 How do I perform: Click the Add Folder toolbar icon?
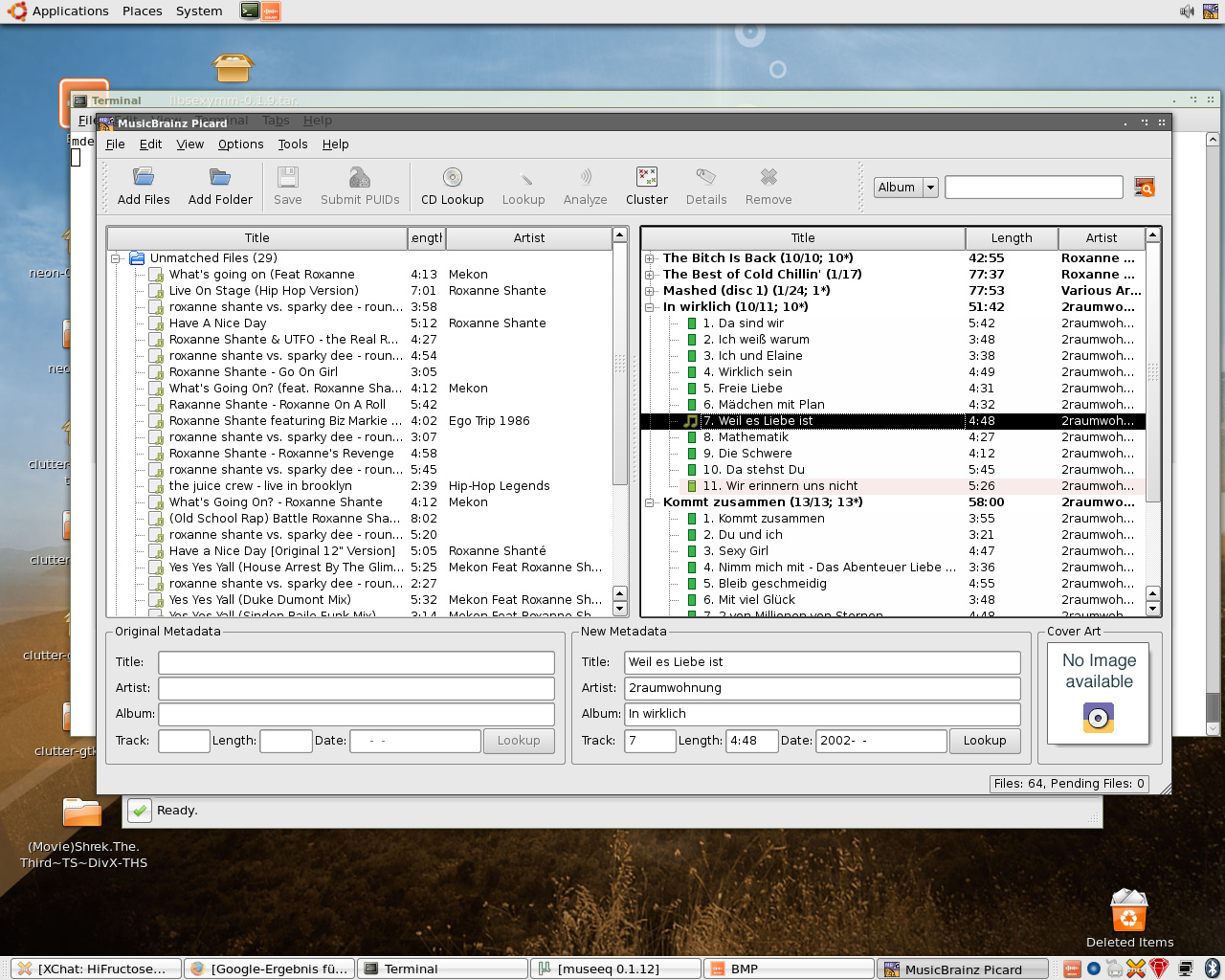(x=220, y=177)
